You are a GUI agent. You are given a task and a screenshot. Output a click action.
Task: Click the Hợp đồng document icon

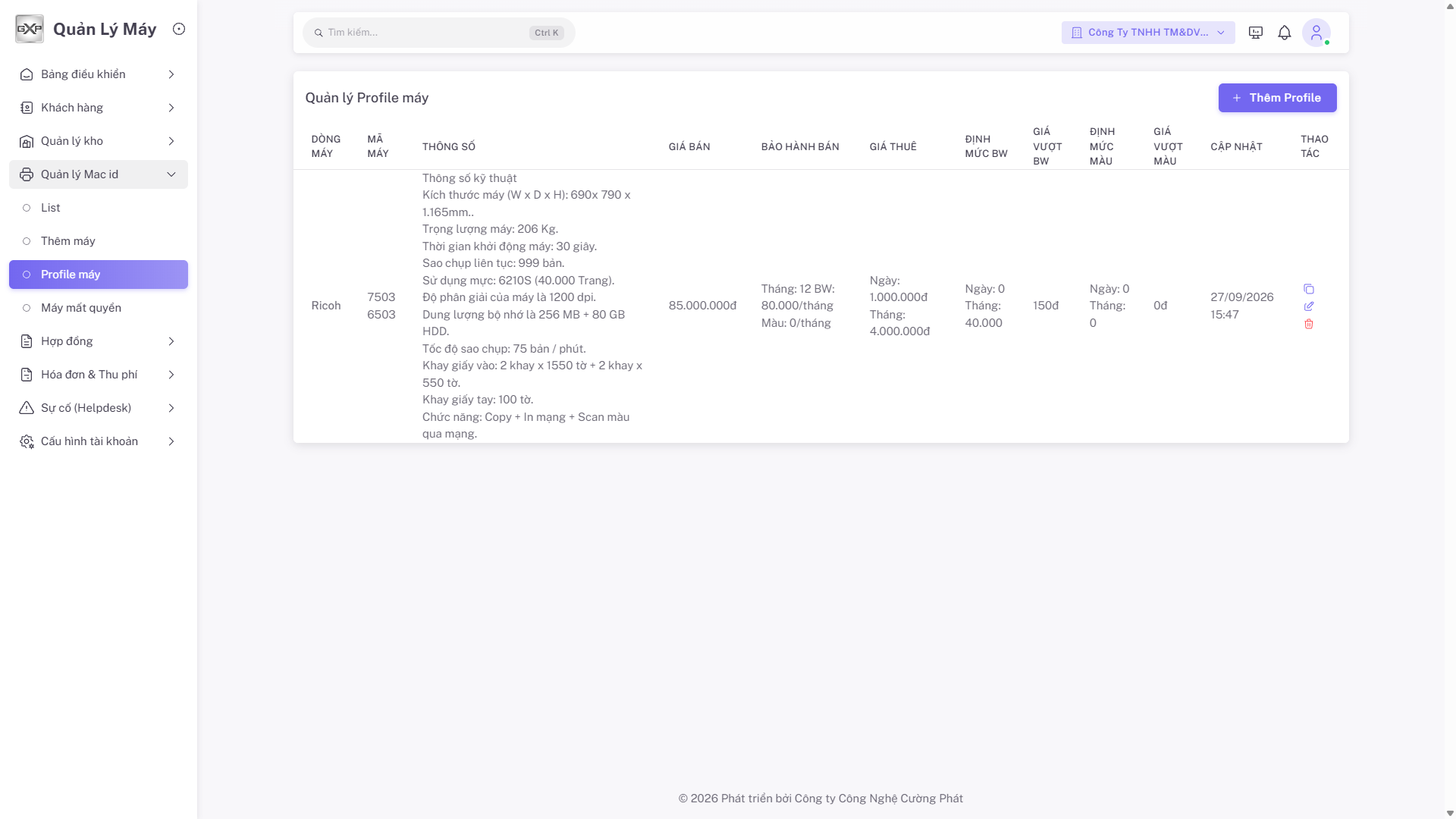[x=27, y=341]
